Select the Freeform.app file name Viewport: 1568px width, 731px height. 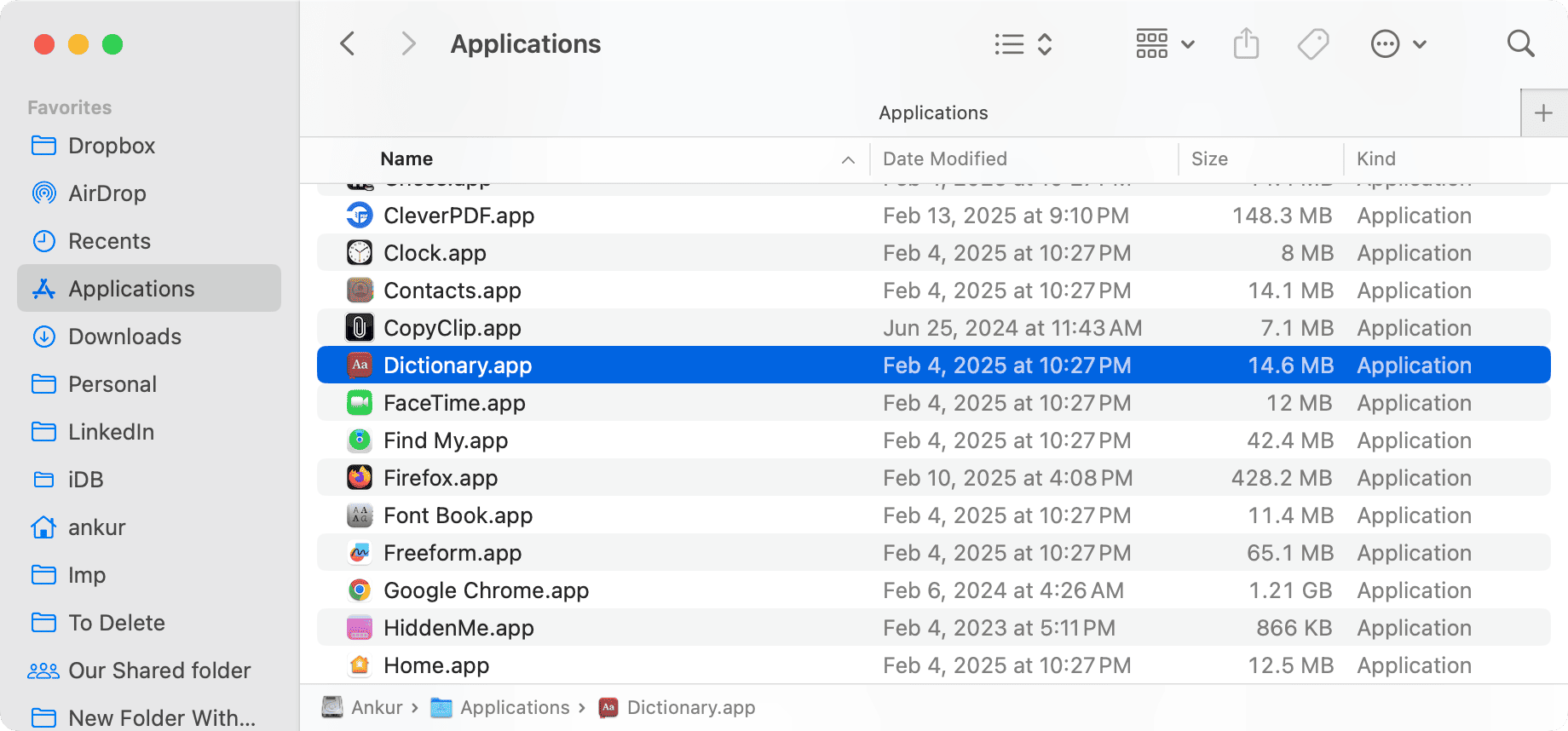click(x=453, y=553)
